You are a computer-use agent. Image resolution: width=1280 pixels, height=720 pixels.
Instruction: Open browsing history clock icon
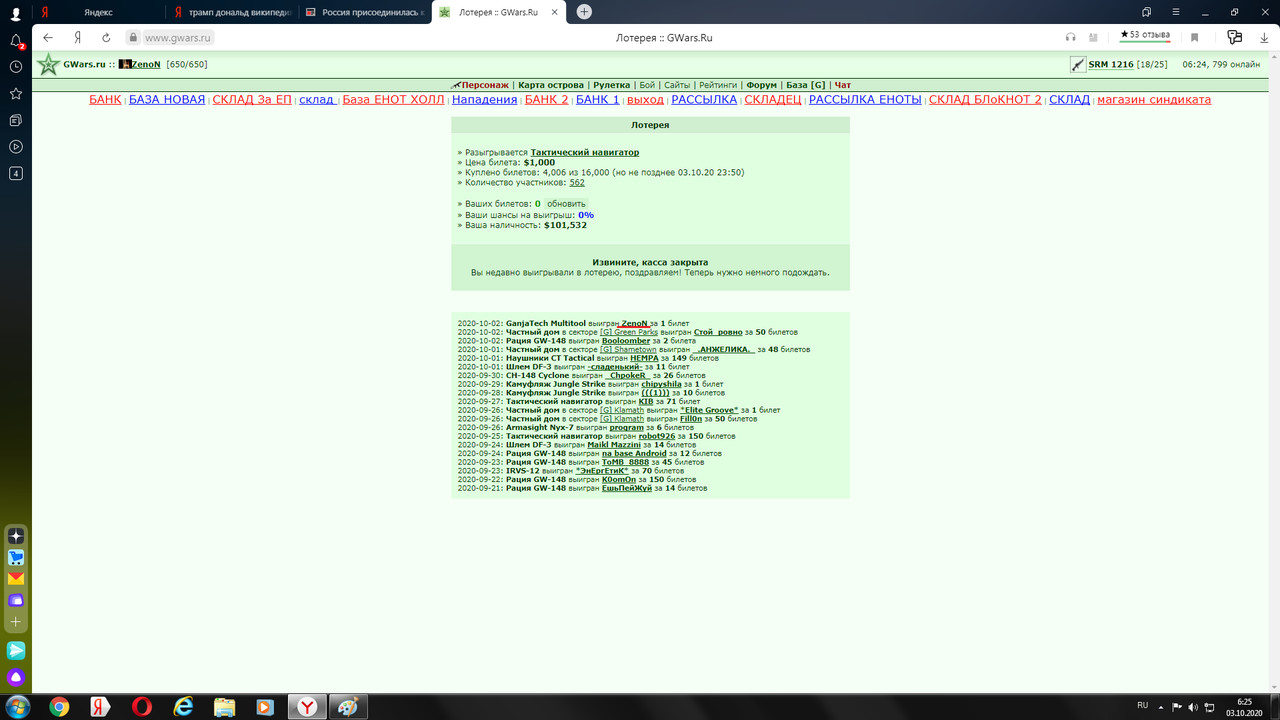[x=16, y=66]
